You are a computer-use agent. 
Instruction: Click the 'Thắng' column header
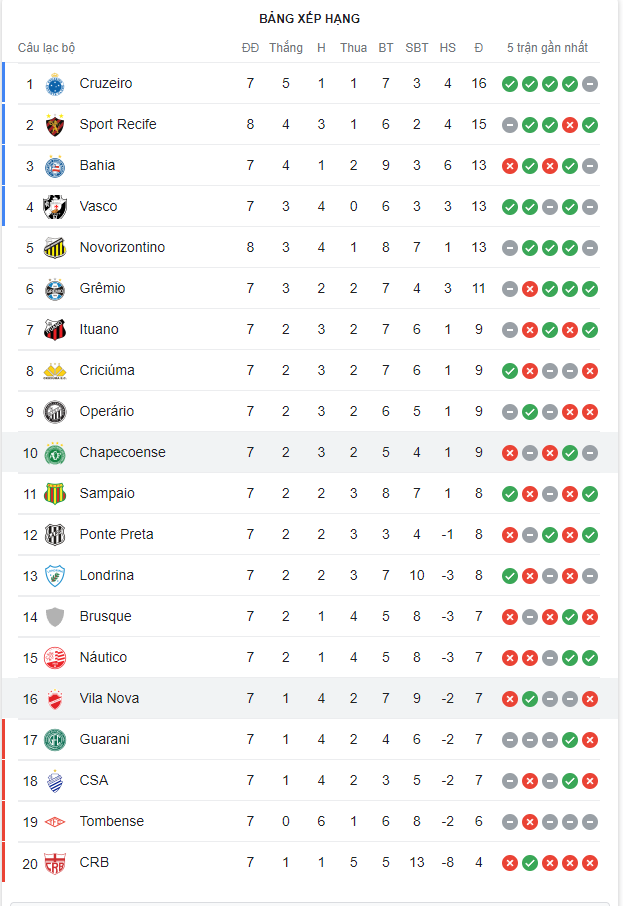[x=286, y=48]
